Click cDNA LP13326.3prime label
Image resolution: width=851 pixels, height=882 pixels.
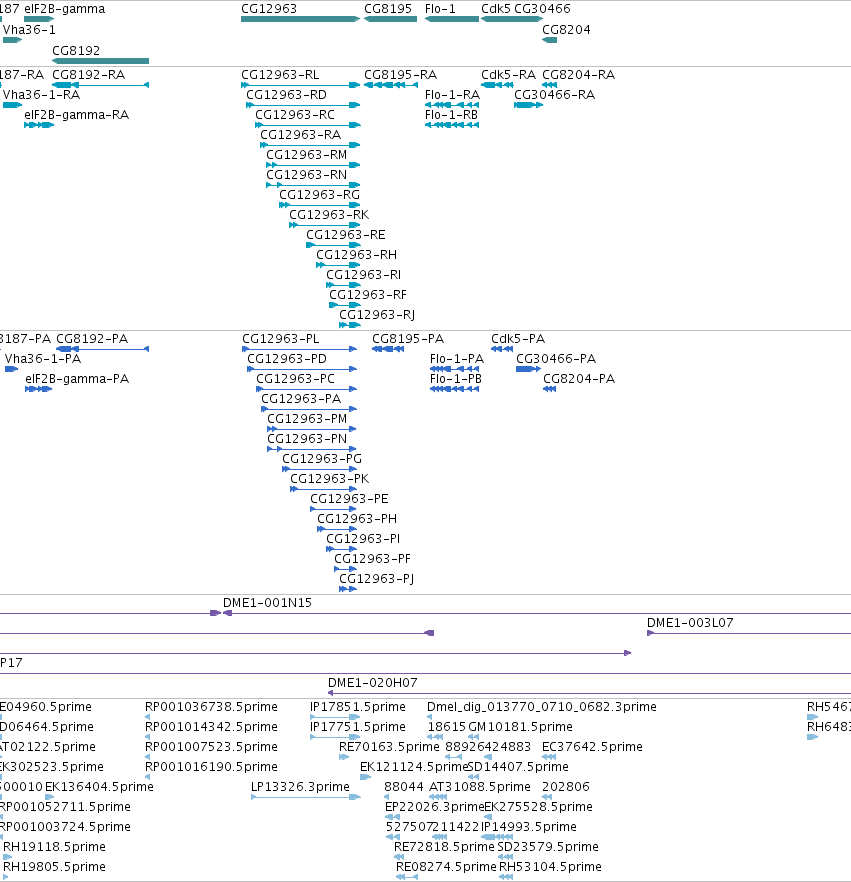(300, 787)
